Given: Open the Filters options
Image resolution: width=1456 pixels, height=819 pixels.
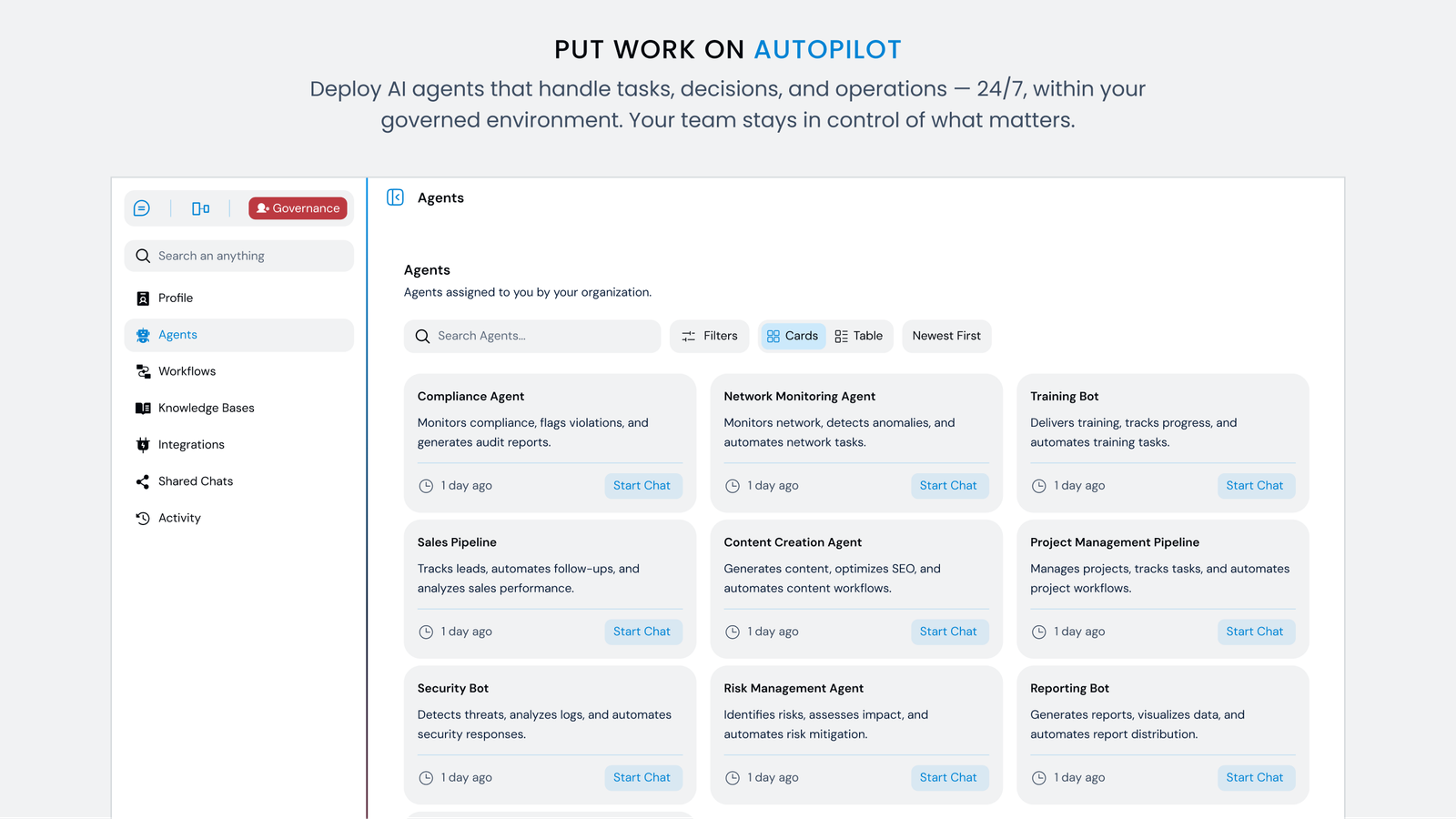Looking at the screenshot, I should 710,336.
